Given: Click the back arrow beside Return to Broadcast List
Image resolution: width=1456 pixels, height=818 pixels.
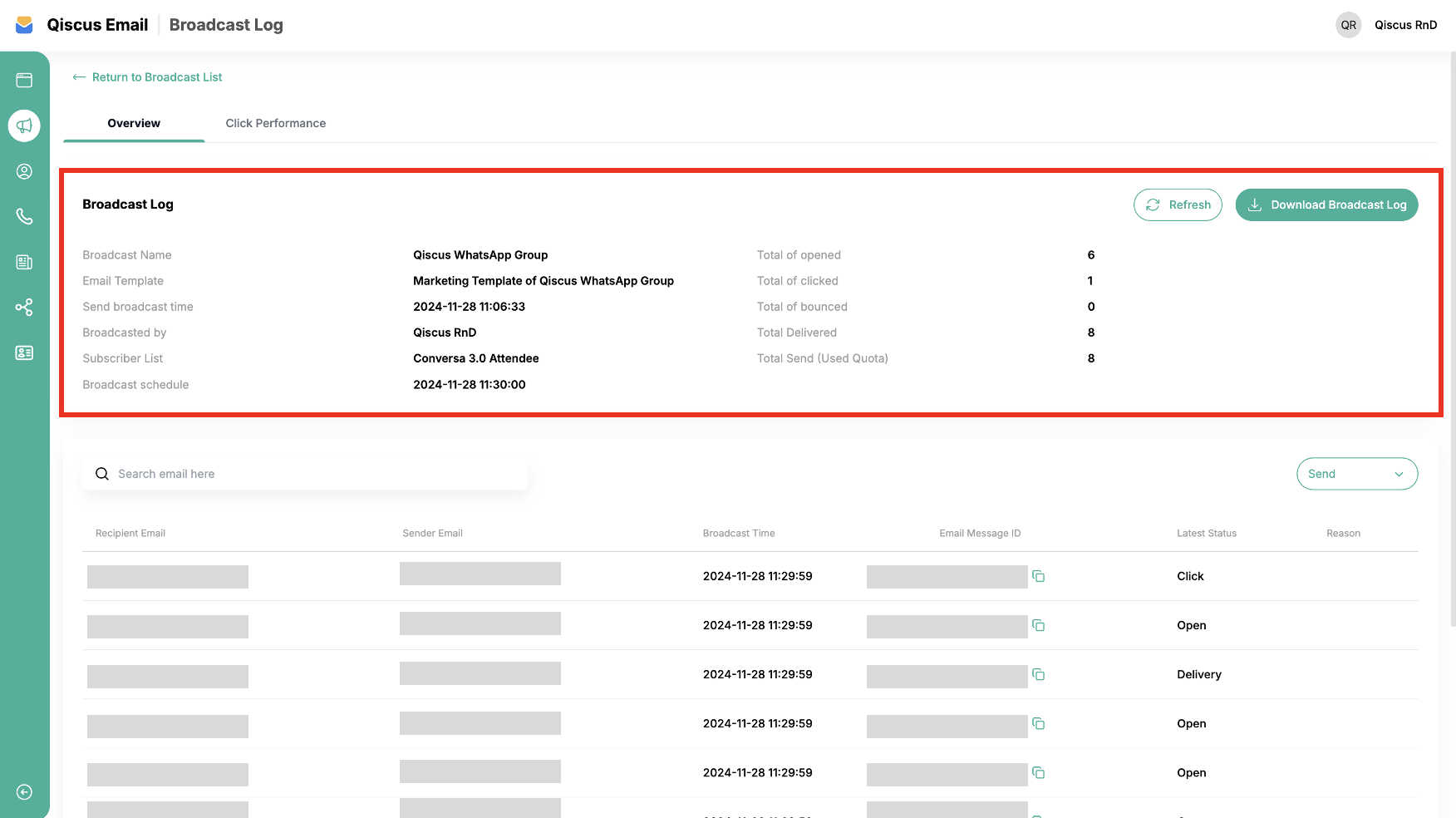Looking at the screenshot, I should tap(79, 77).
